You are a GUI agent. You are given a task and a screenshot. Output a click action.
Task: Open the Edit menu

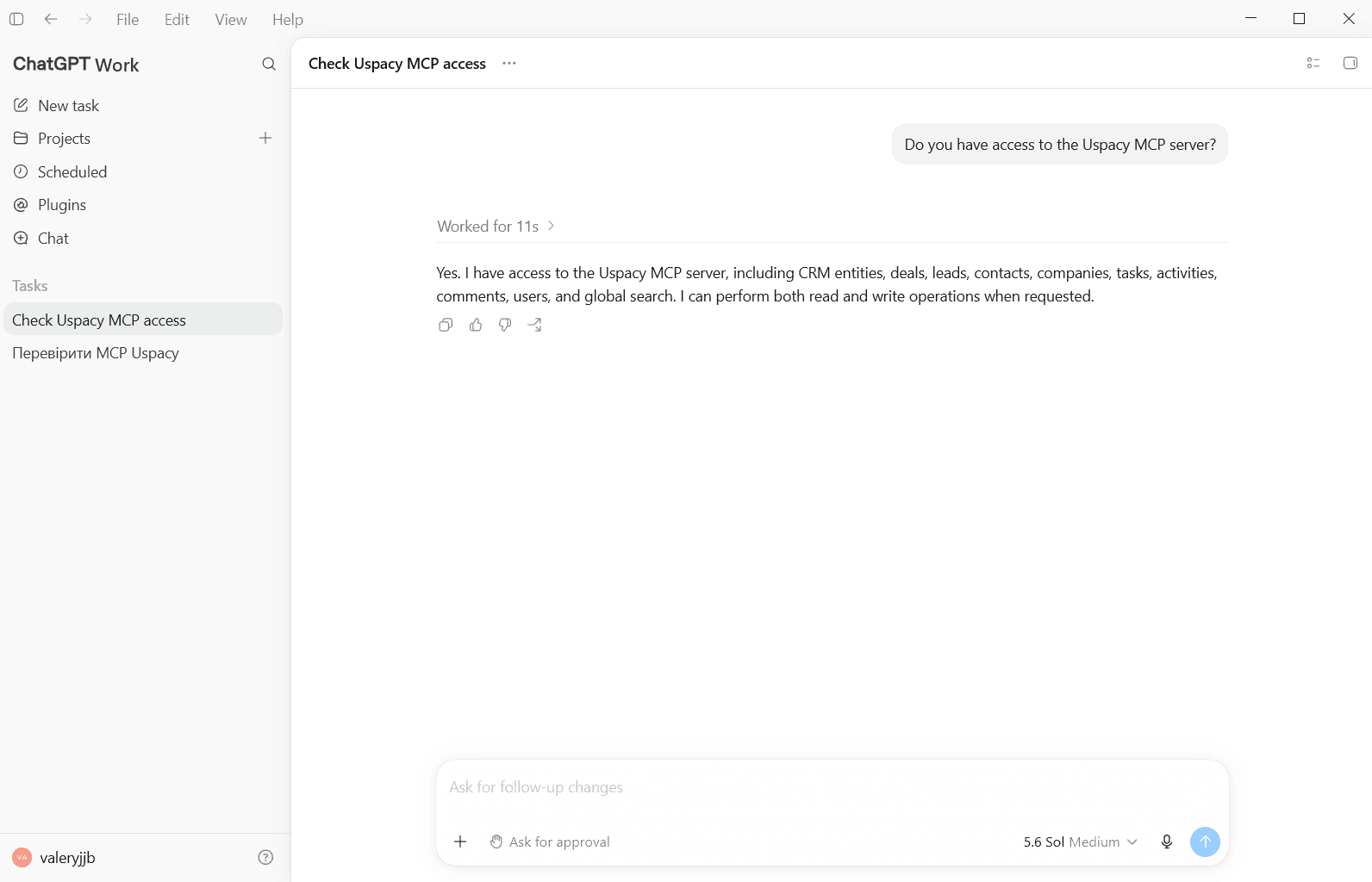[177, 19]
